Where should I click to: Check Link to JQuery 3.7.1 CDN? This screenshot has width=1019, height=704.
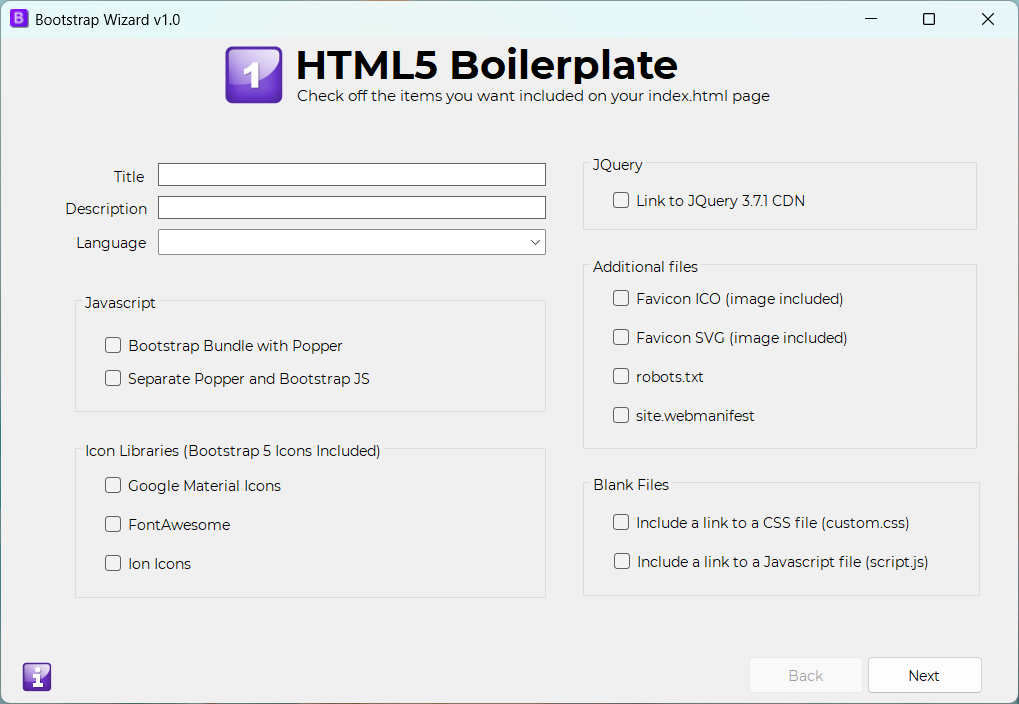click(x=621, y=201)
